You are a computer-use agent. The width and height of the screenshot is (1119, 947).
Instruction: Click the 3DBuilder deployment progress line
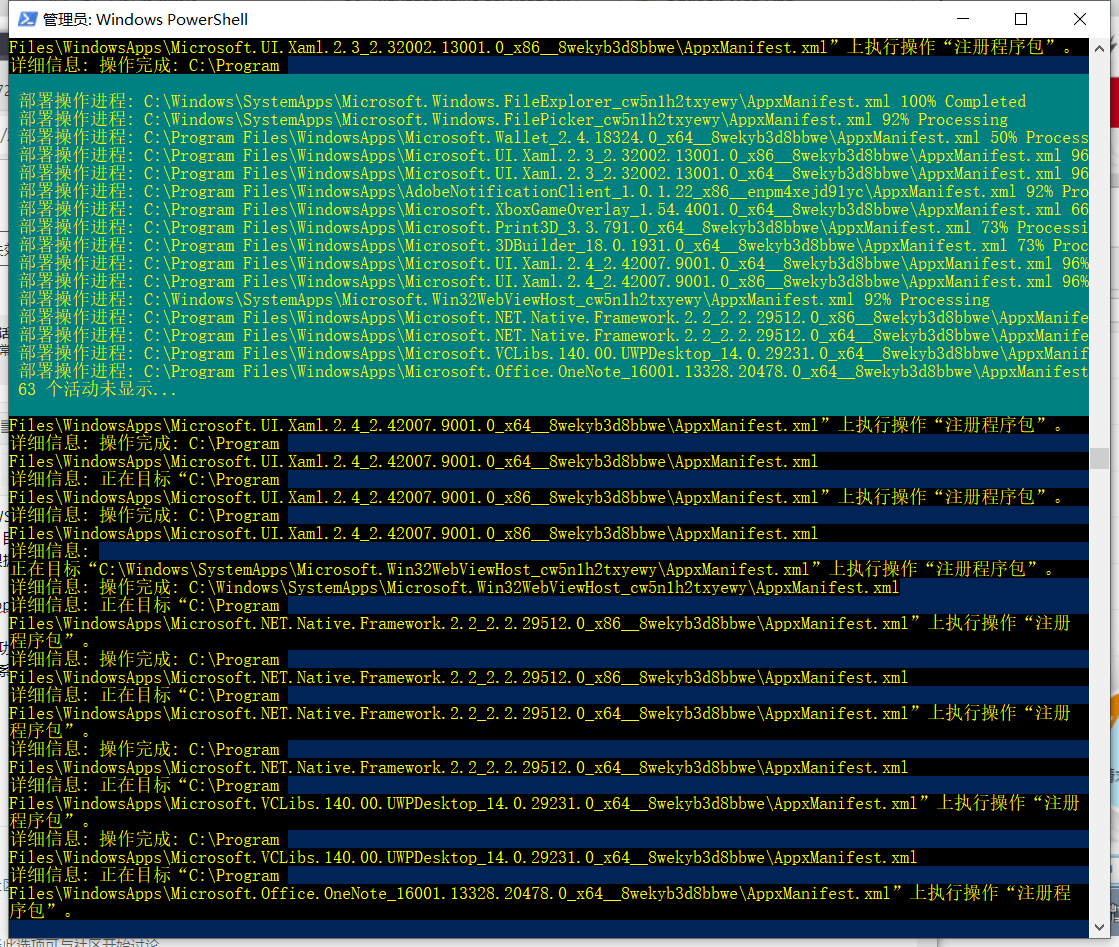[x=554, y=245]
